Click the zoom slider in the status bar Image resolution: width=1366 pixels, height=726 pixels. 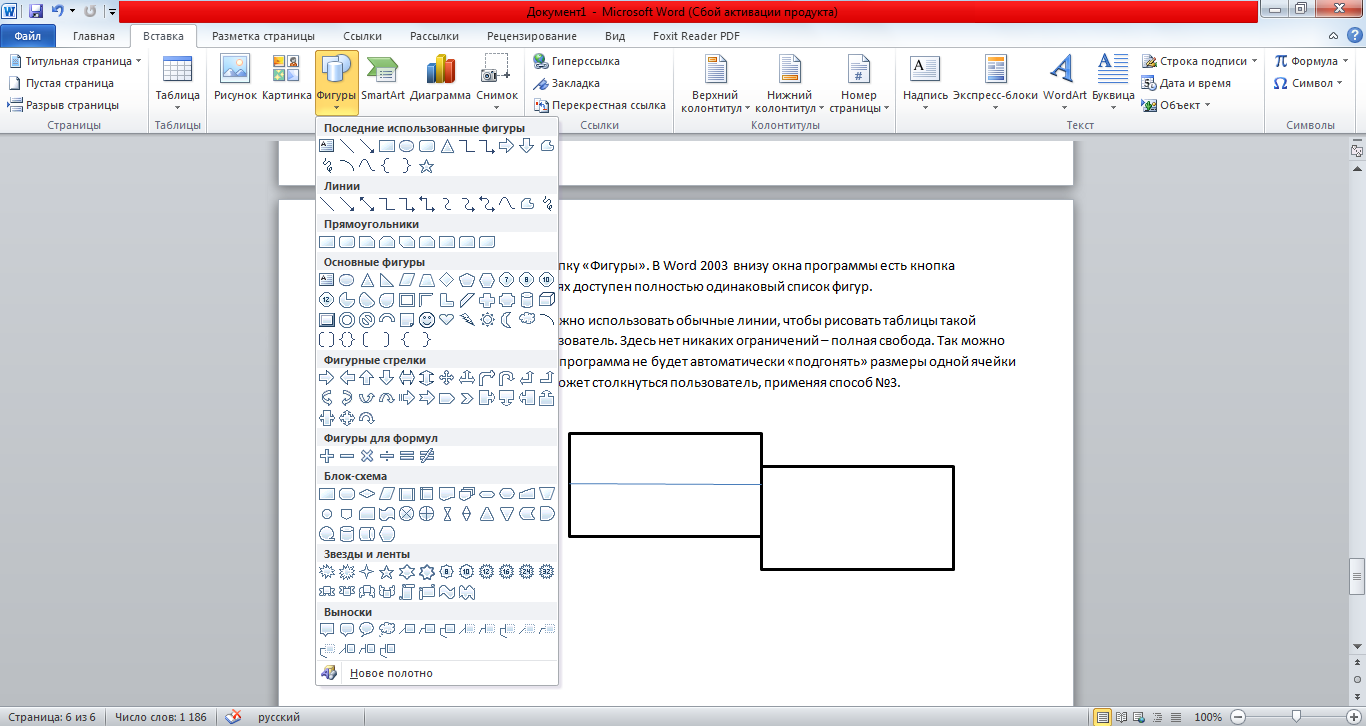pyautogui.click(x=1296, y=717)
